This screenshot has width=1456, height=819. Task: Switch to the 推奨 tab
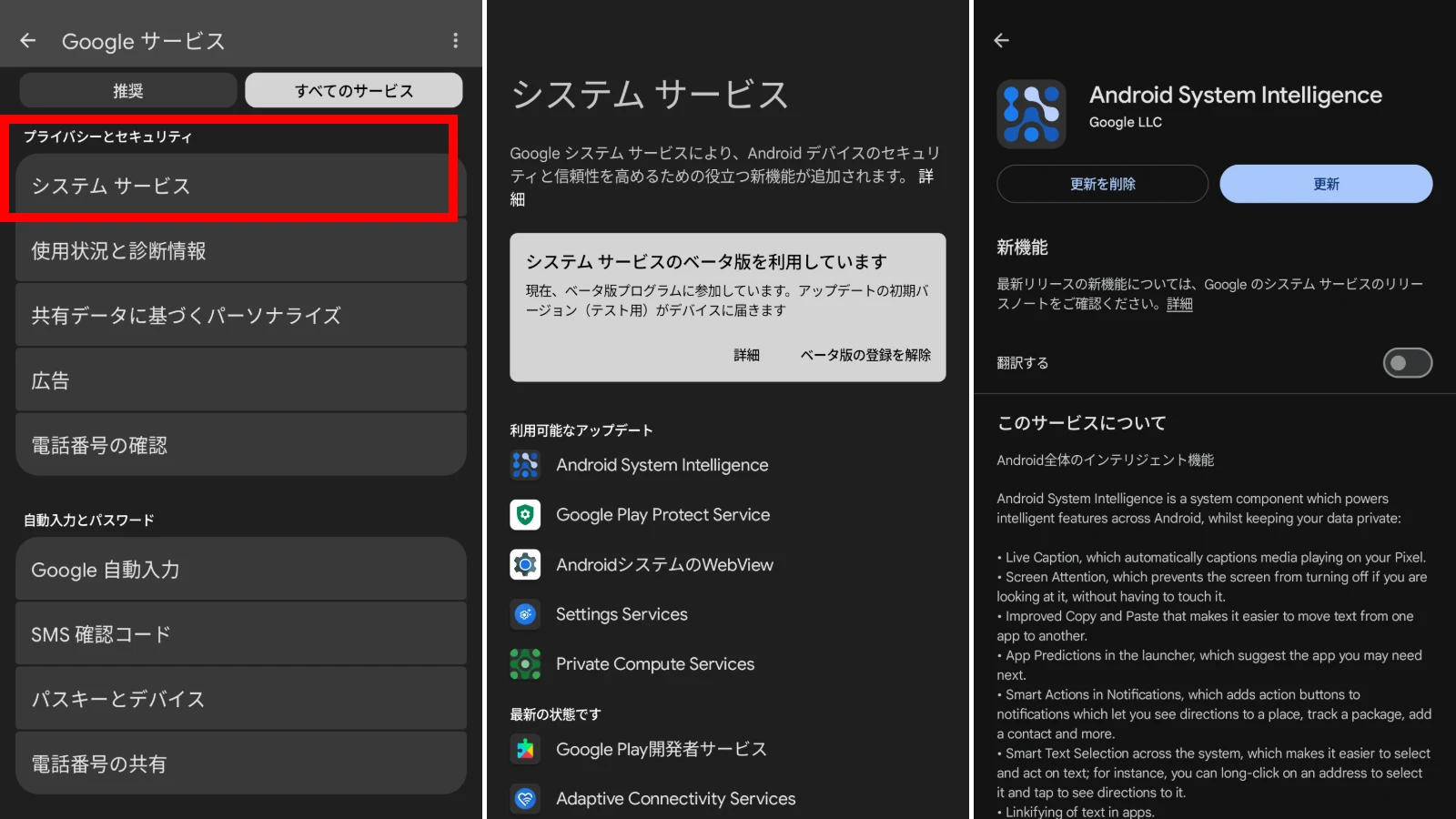point(128,91)
